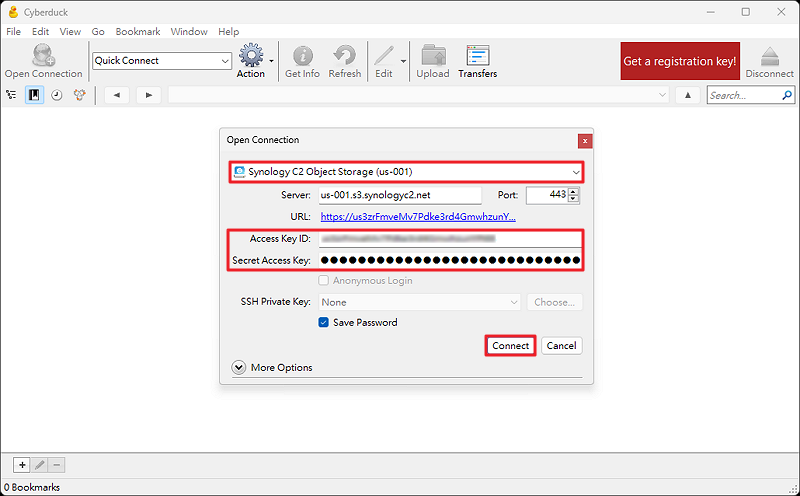Viewport: 800px width, 496px height.
Task: Click the Choose... button
Action: 555,302
